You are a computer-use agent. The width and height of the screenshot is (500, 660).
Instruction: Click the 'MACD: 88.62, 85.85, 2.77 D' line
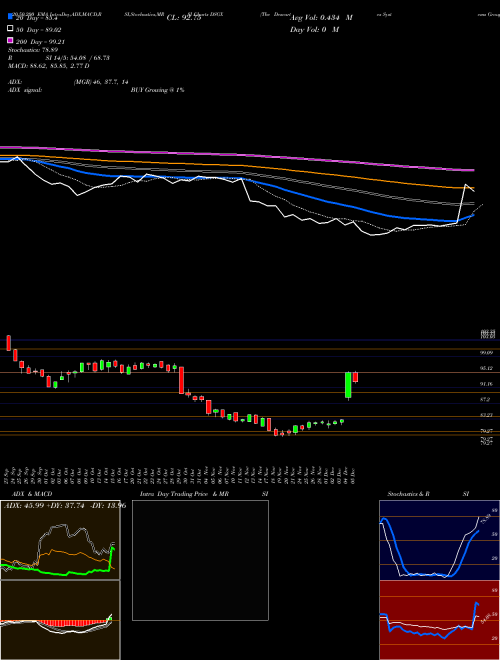click(x=49, y=66)
